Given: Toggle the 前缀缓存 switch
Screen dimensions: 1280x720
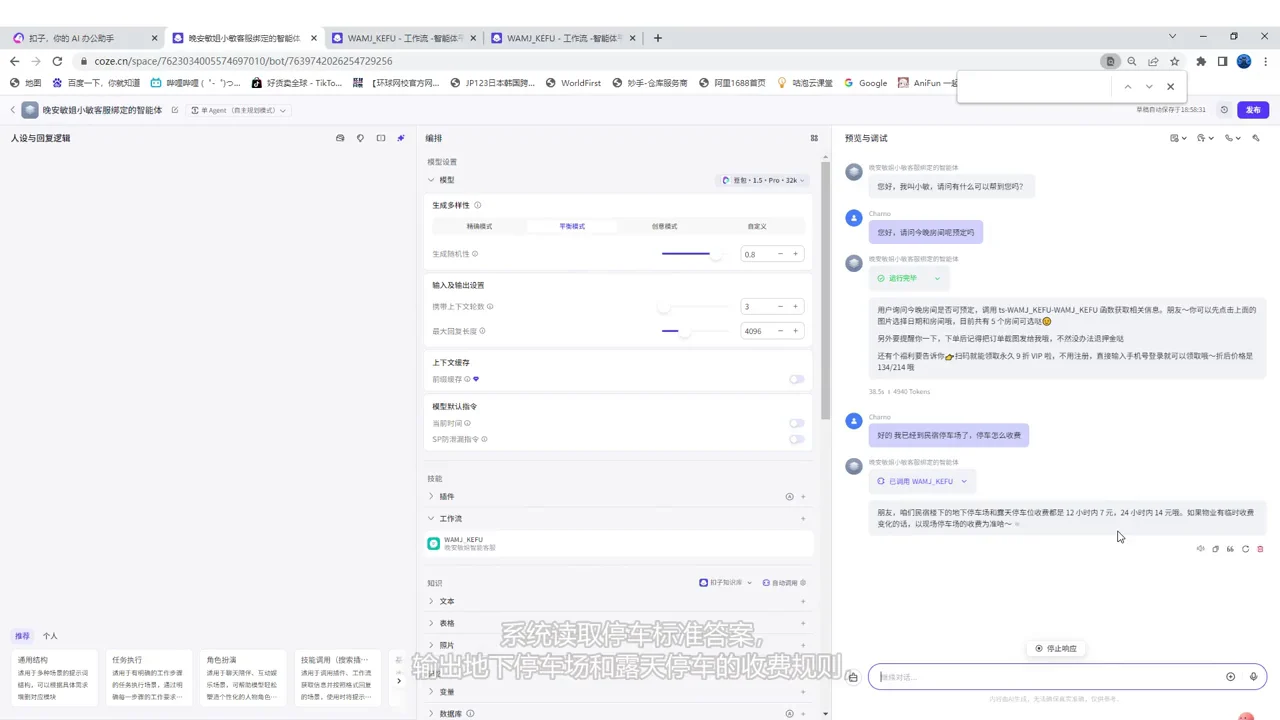Looking at the screenshot, I should pyautogui.click(x=796, y=379).
